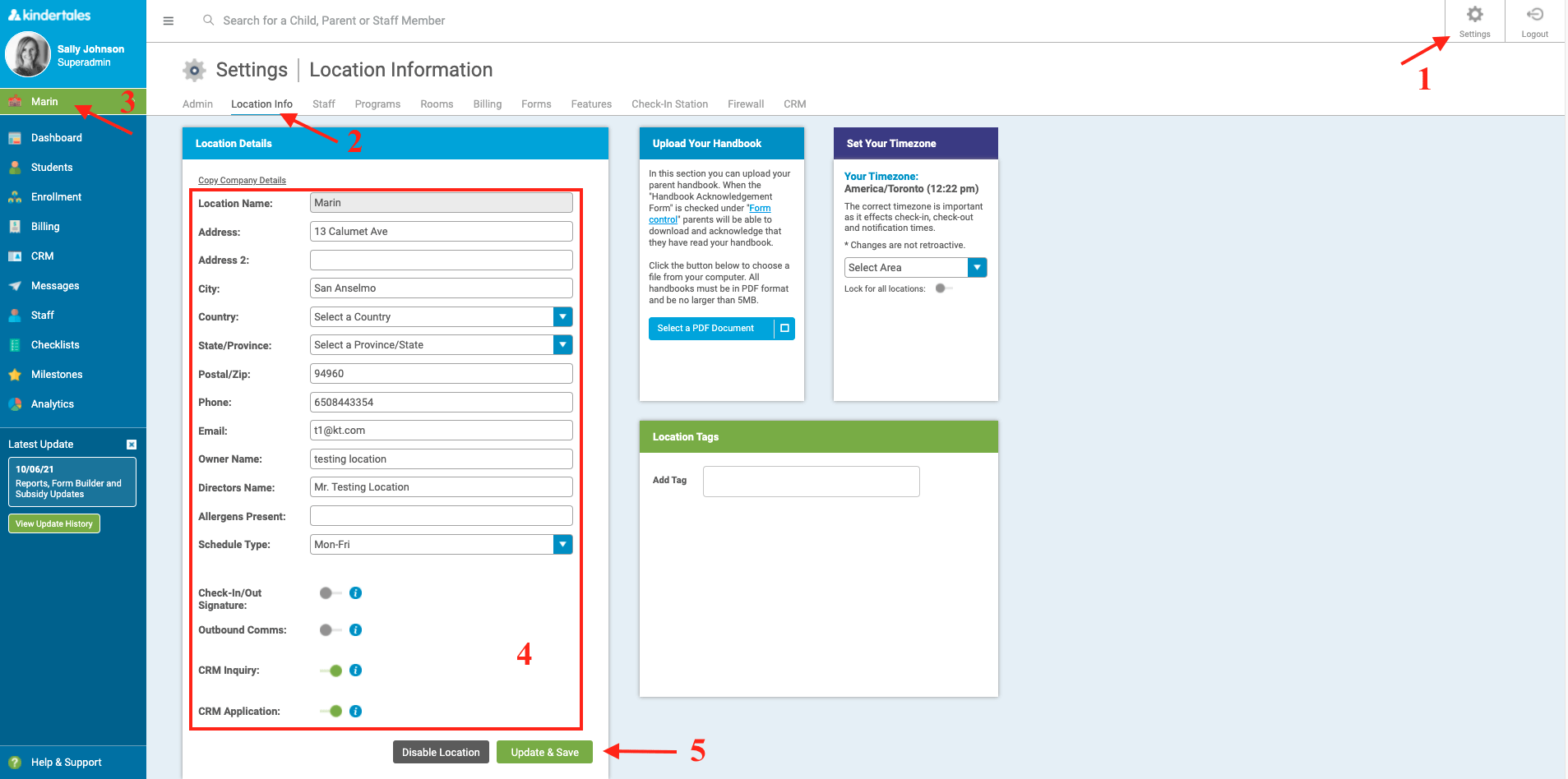Viewport: 1568px width, 779px height.
Task: Disable CRM Inquiry toggle
Action: [331, 671]
